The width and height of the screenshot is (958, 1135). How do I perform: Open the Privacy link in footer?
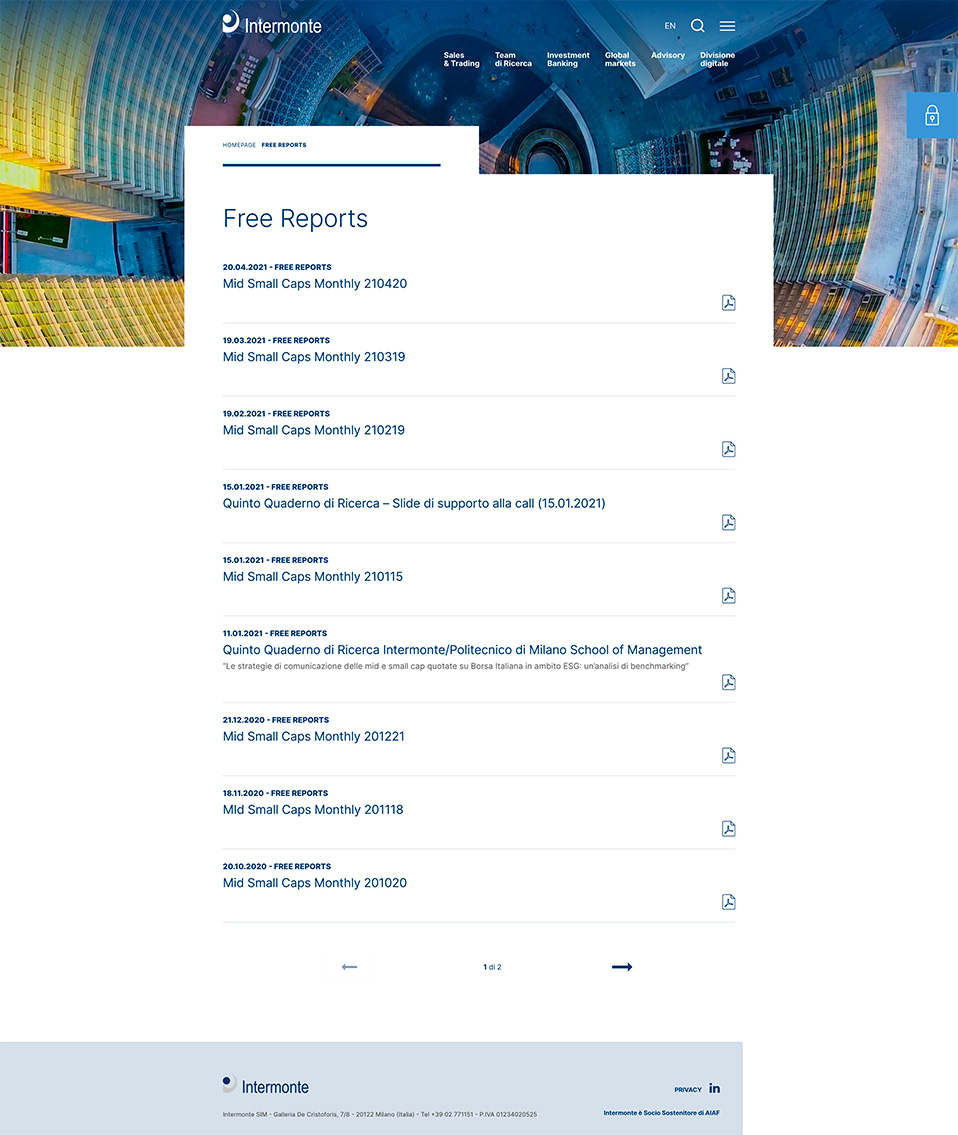coord(688,1089)
